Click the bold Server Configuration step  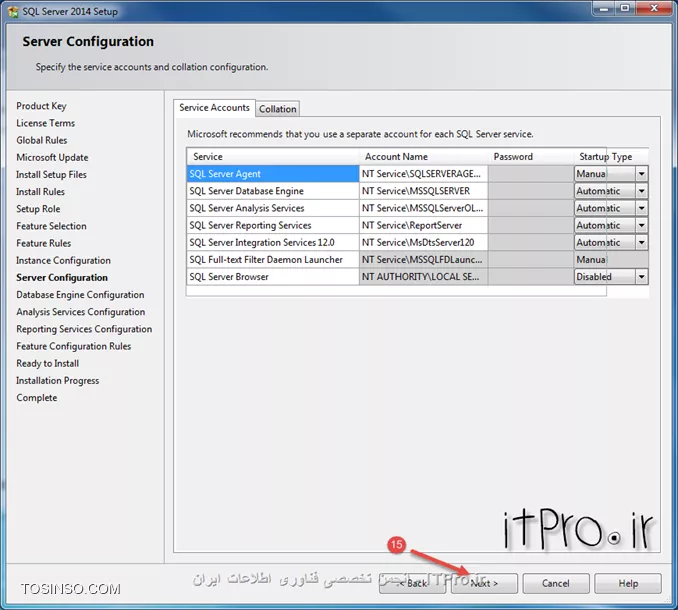pyautogui.click(x=62, y=278)
